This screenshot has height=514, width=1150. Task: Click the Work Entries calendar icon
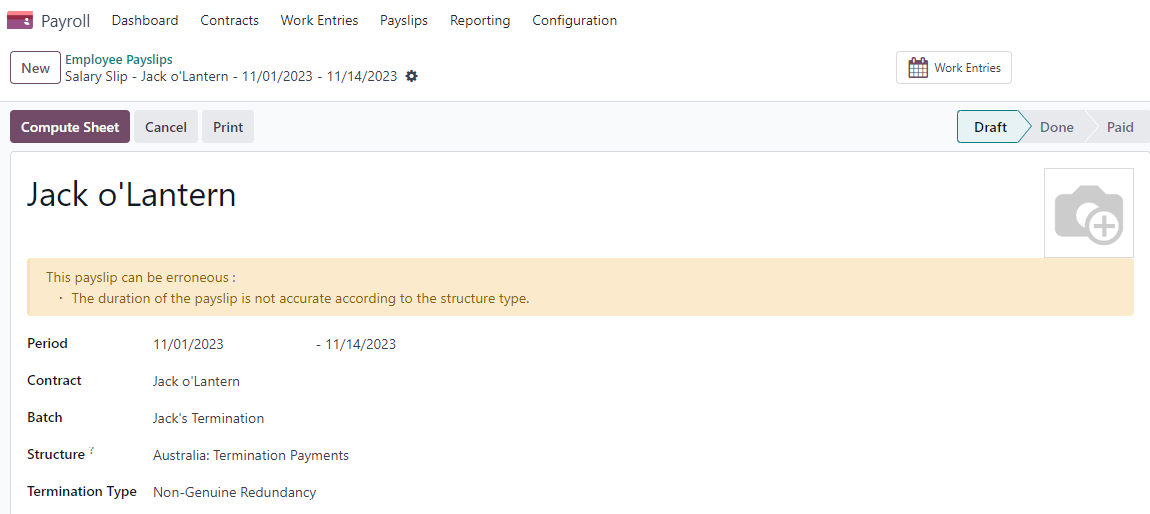point(918,68)
